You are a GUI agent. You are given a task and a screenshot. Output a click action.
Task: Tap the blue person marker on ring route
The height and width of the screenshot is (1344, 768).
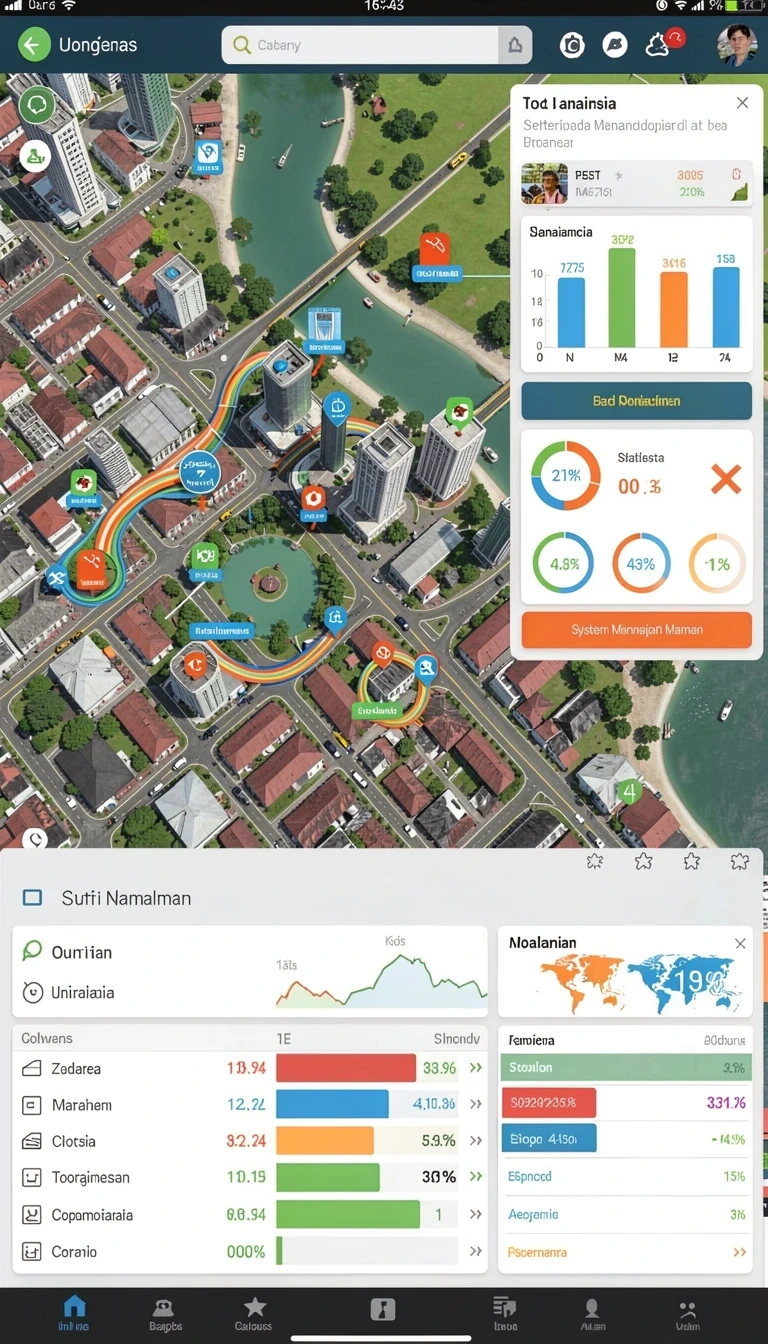coord(426,667)
